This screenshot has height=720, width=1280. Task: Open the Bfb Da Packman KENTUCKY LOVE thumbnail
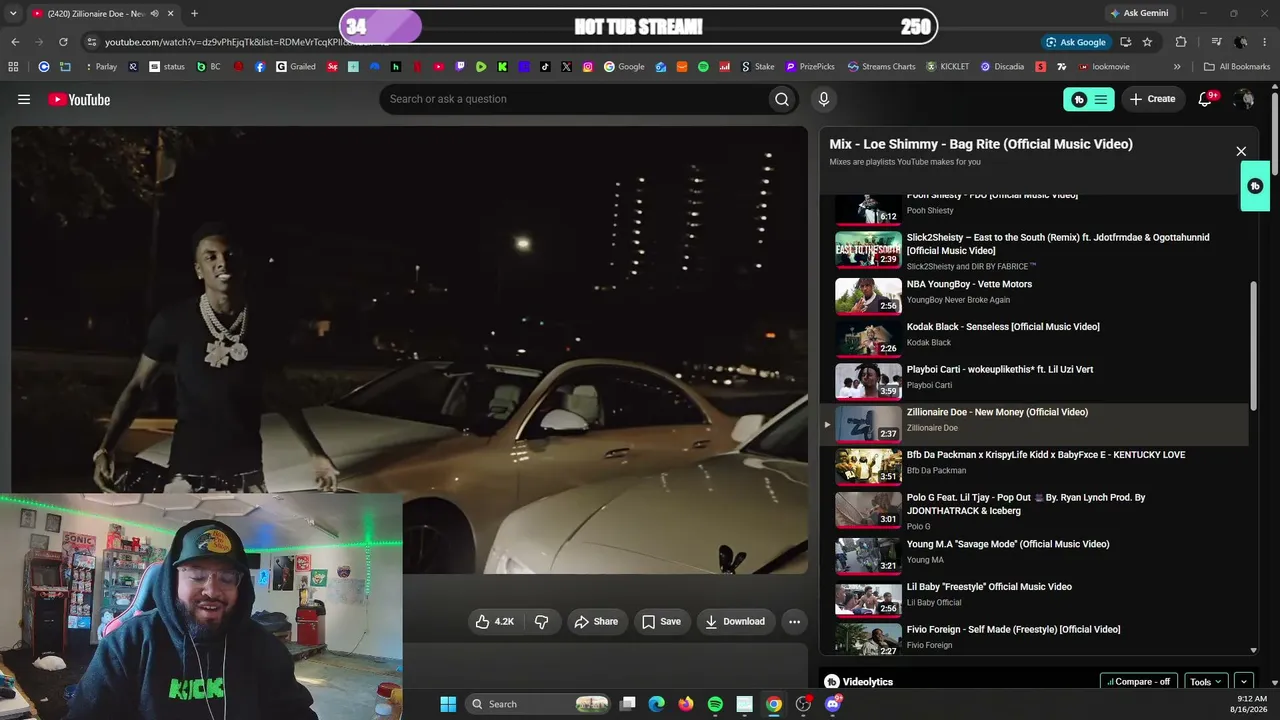pyautogui.click(x=868, y=466)
